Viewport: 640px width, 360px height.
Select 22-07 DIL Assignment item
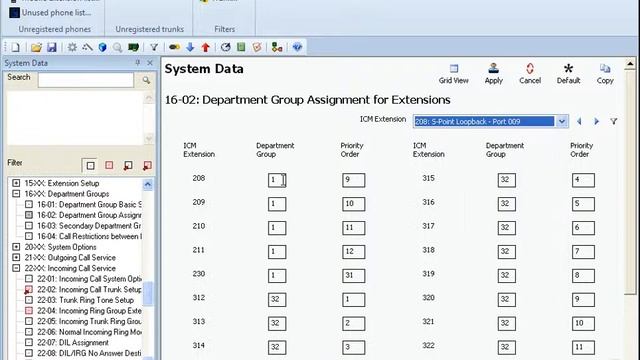pyautogui.click(x=73, y=342)
